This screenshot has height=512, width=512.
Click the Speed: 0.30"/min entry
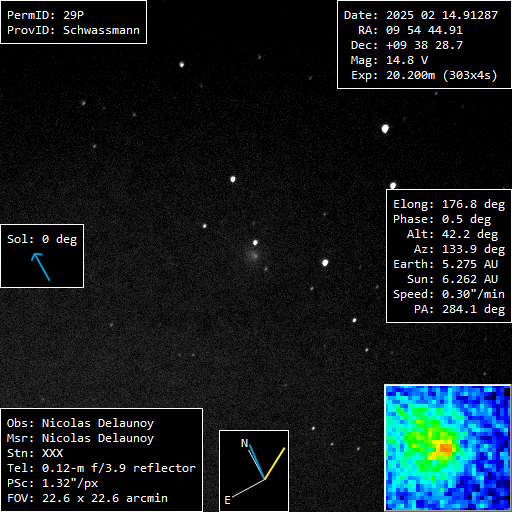(449, 294)
